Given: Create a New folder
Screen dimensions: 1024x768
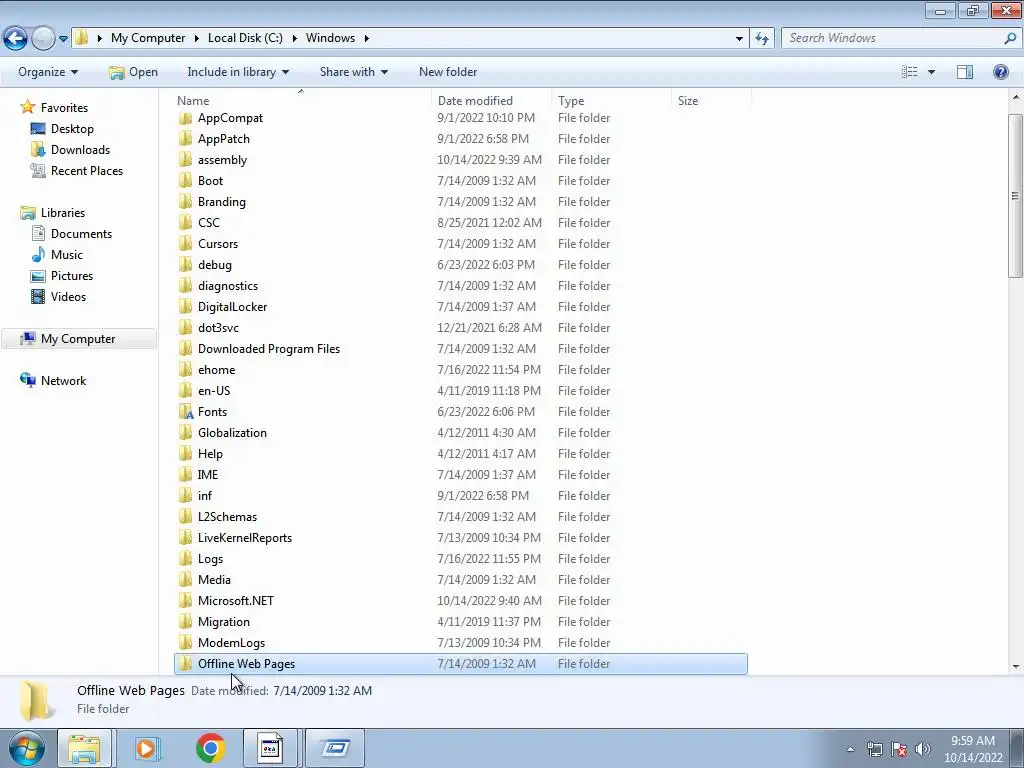Looking at the screenshot, I should pos(448,72).
